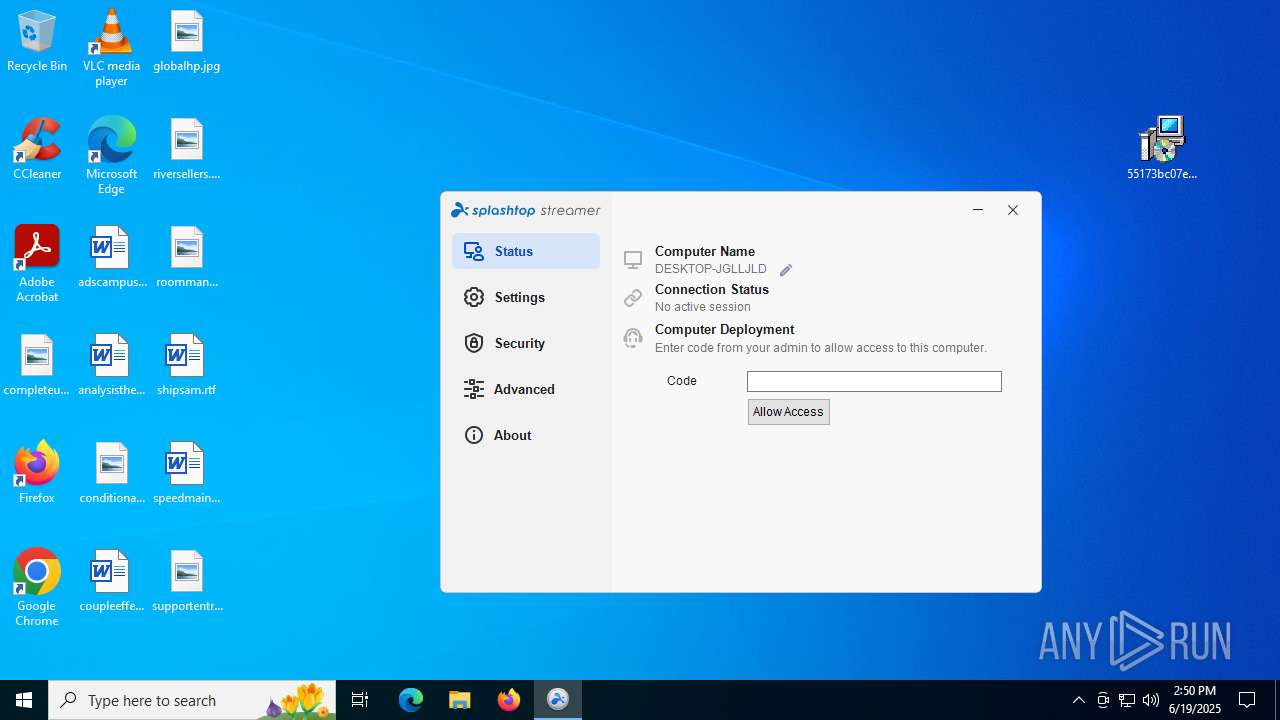This screenshot has height=720, width=1280.
Task: Select the Firefox desktop shortcut
Action: 37,473
